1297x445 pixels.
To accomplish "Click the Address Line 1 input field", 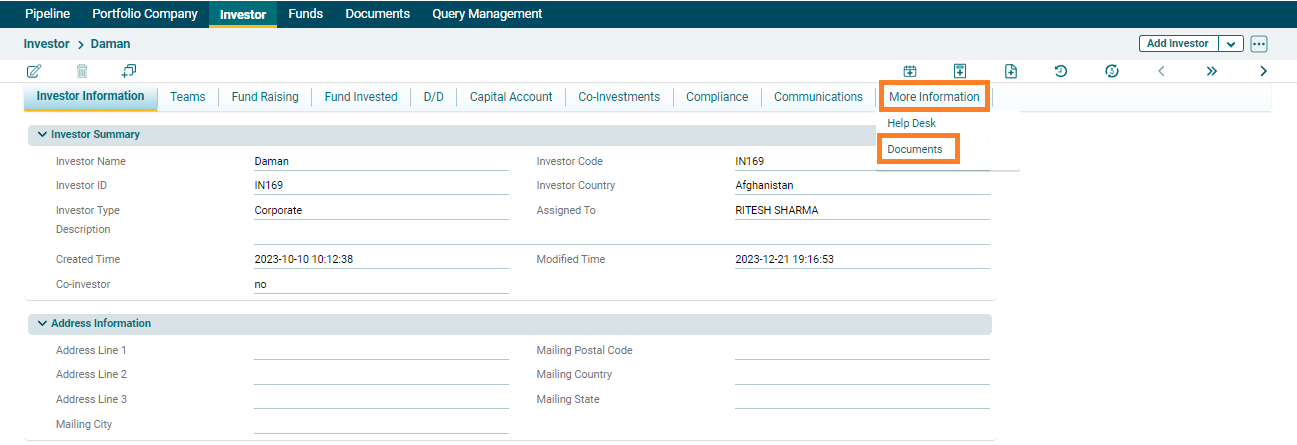I will [x=381, y=350].
